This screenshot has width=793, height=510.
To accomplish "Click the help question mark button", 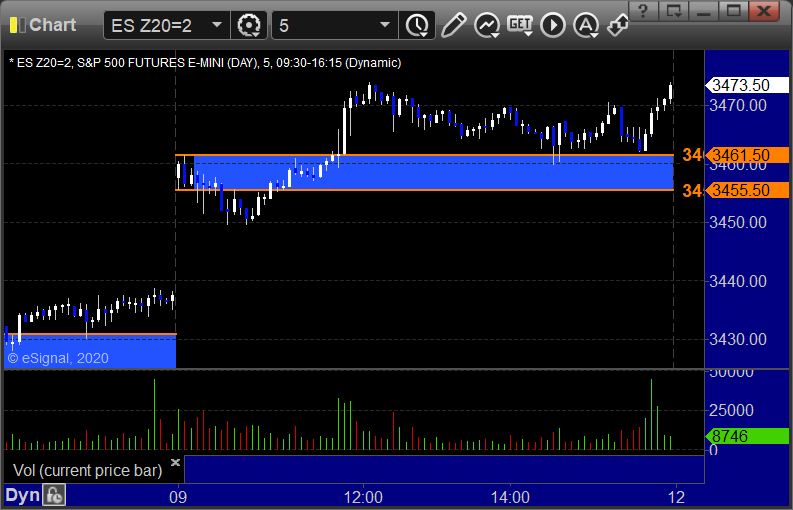I will (643, 10).
